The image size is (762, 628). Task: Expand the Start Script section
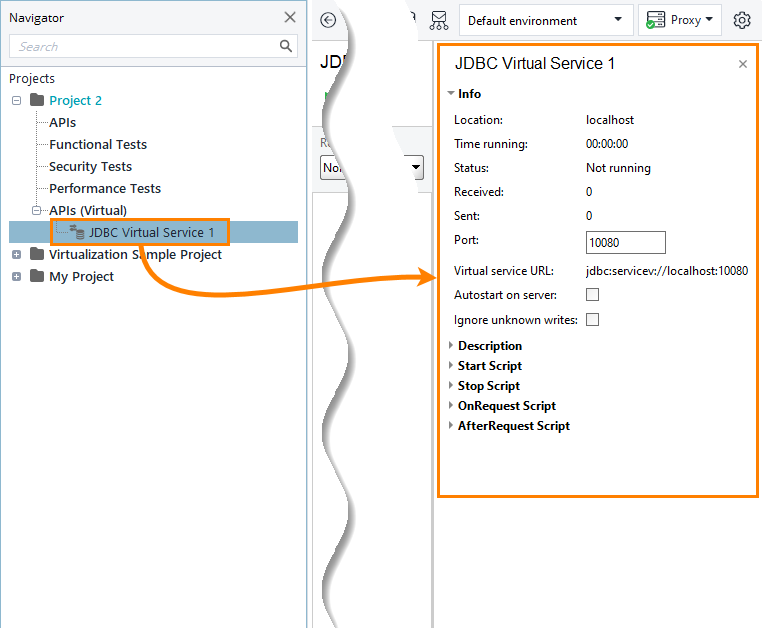(490, 366)
